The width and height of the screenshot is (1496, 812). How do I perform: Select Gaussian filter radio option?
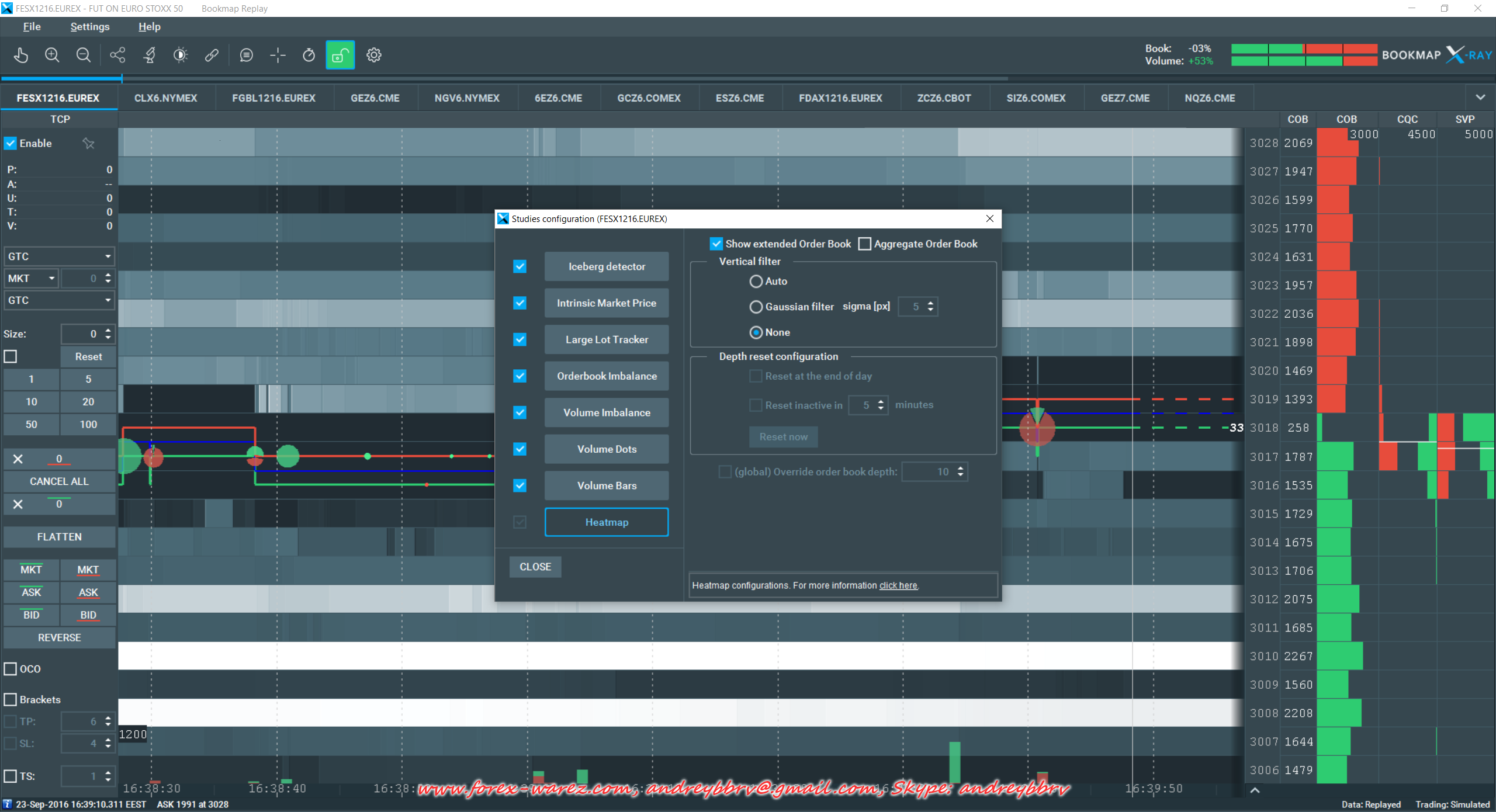coord(756,307)
